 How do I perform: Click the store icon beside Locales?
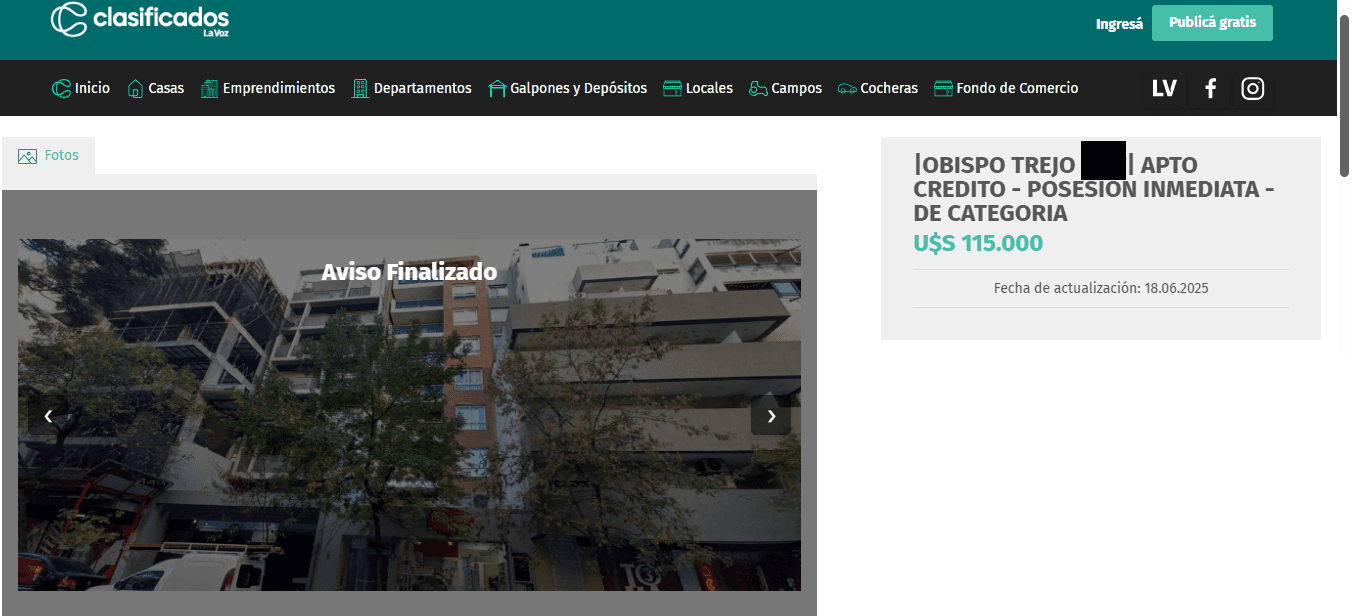coord(672,89)
